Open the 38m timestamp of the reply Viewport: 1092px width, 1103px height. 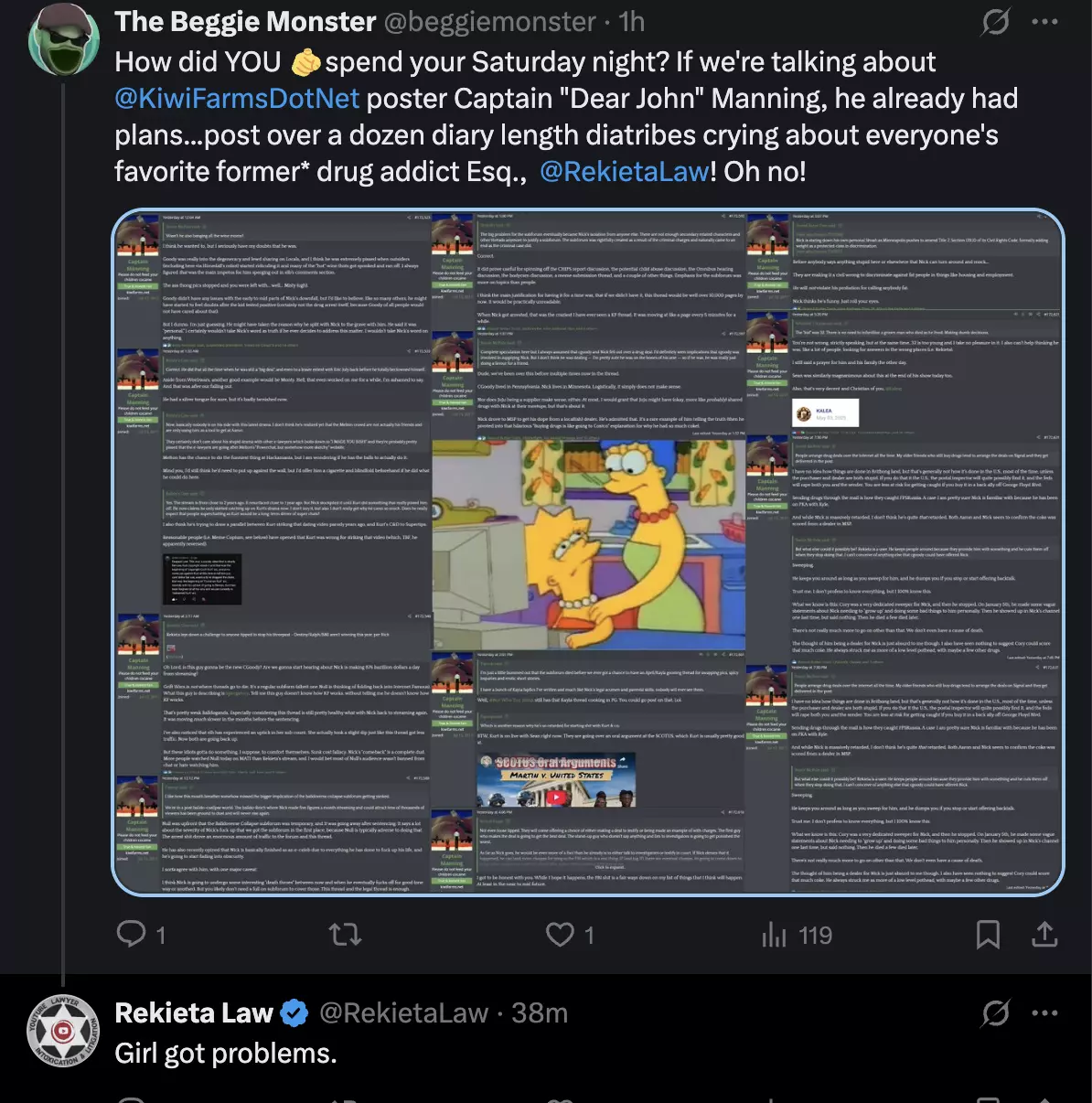[540, 1012]
